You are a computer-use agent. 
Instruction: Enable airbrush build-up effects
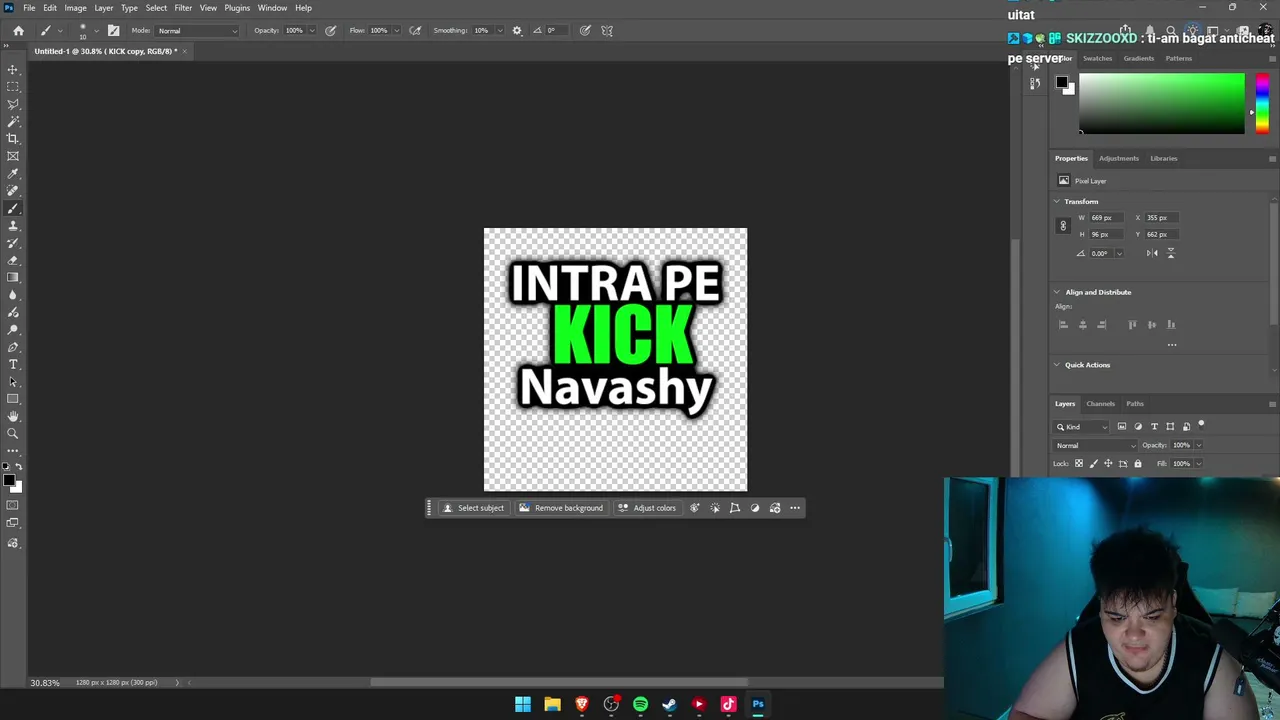click(415, 30)
